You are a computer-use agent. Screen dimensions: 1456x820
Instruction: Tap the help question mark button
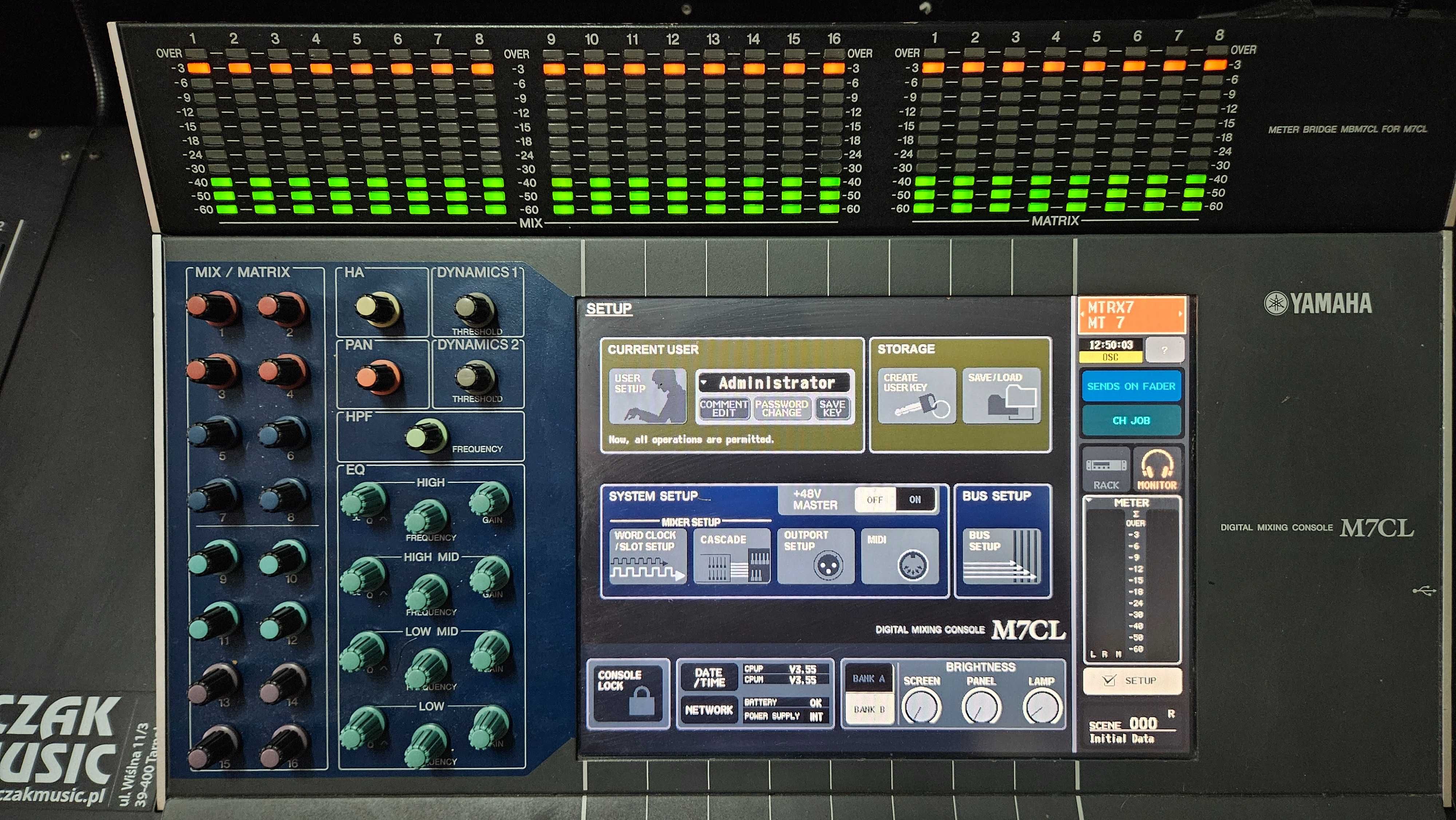tap(1164, 350)
